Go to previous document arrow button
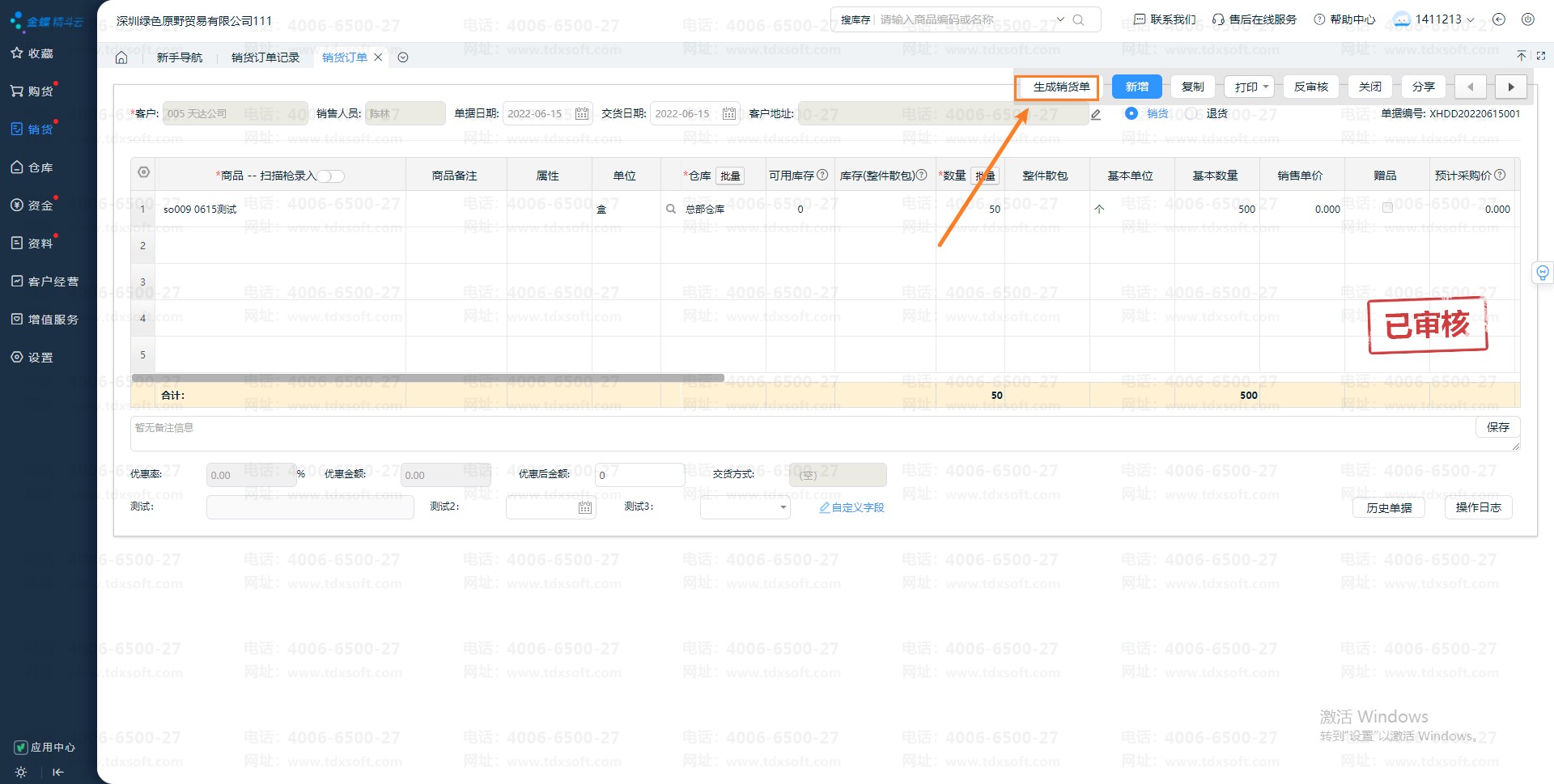1554x784 pixels. (1470, 87)
